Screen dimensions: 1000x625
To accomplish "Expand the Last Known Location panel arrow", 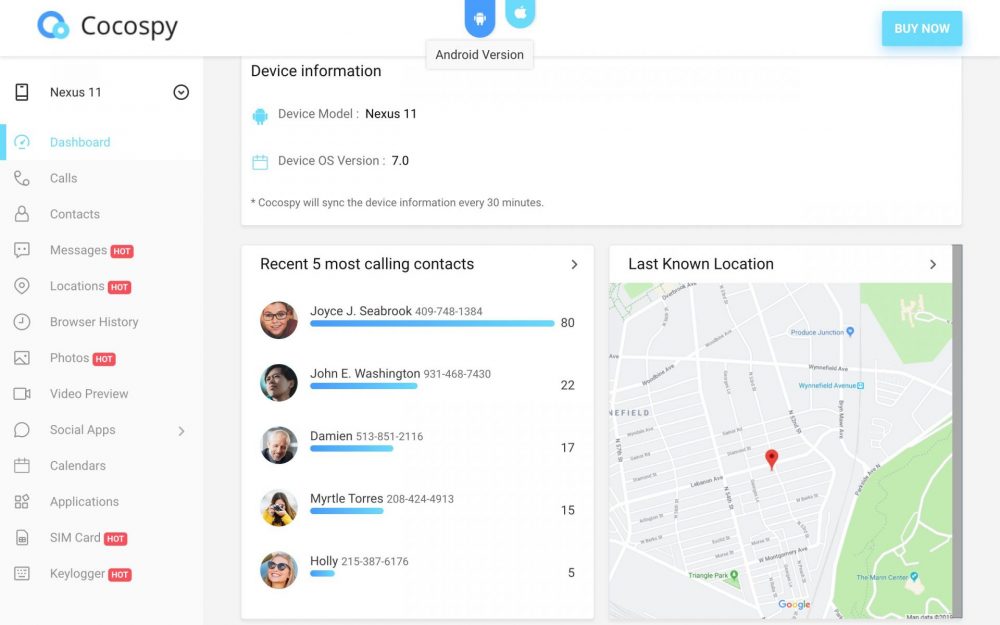I will [x=932, y=264].
